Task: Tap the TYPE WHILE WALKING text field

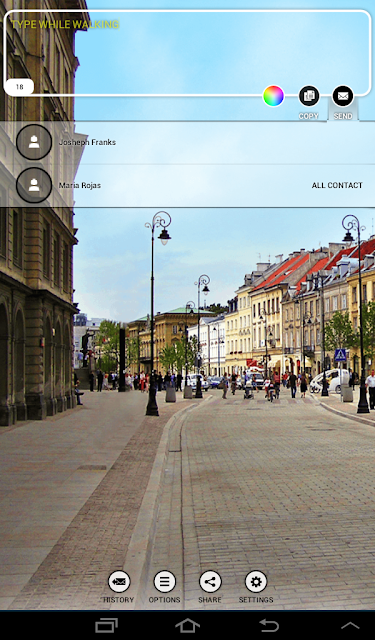Action: (187, 53)
